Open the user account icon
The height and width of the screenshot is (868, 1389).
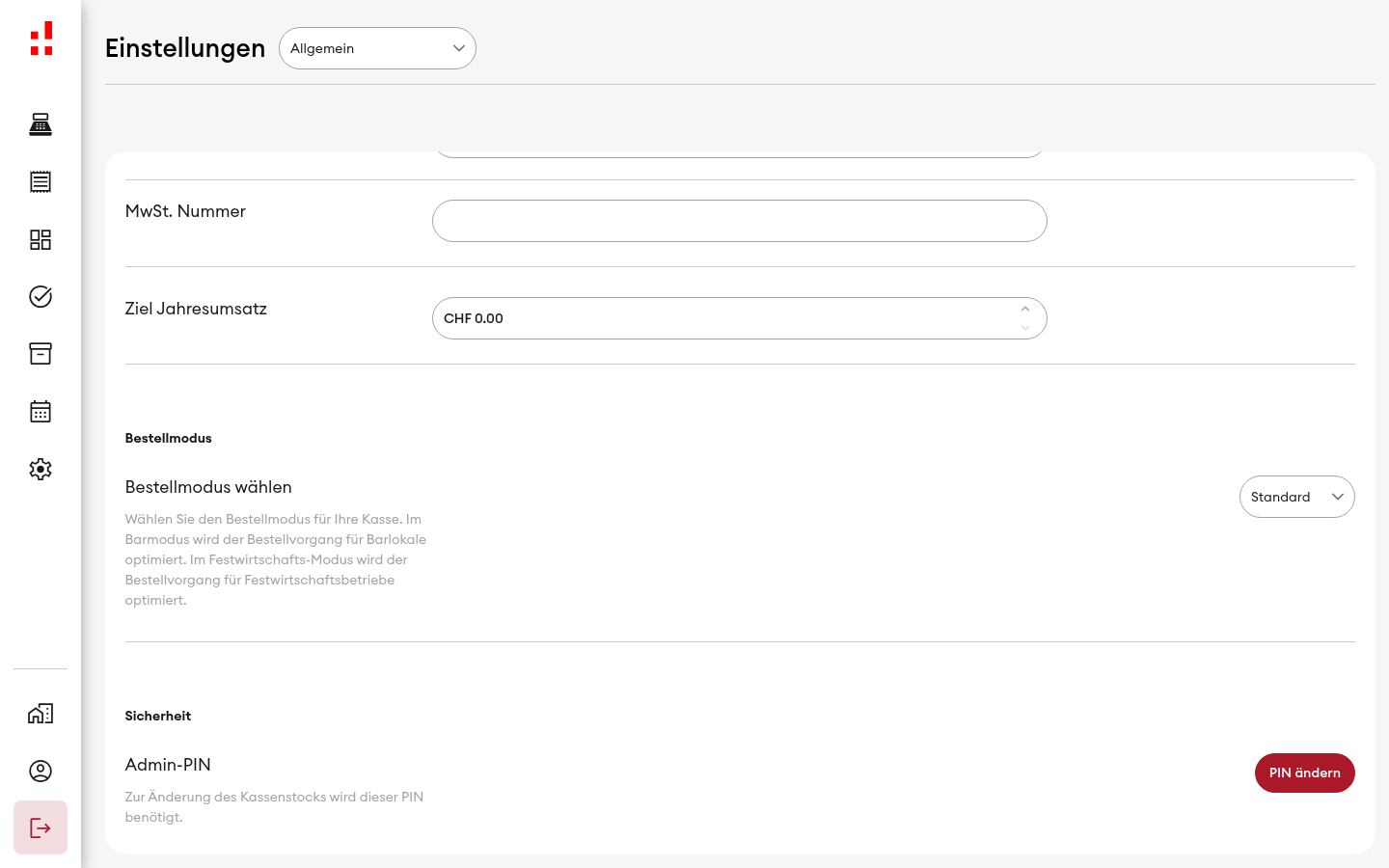pyautogui.click(x=41, y=771)
